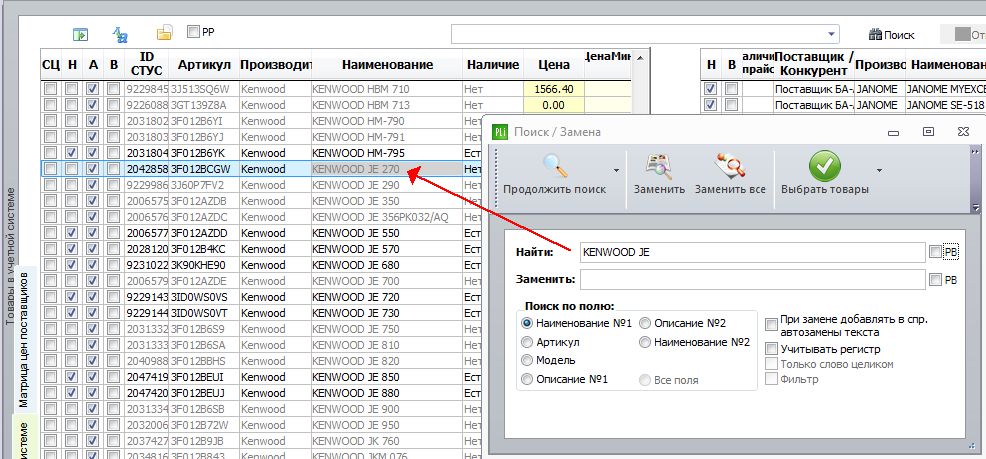Click the Продолжить поиск magnifier icon
The height and width of the screenshot is (459, 986).
(555, 167)
